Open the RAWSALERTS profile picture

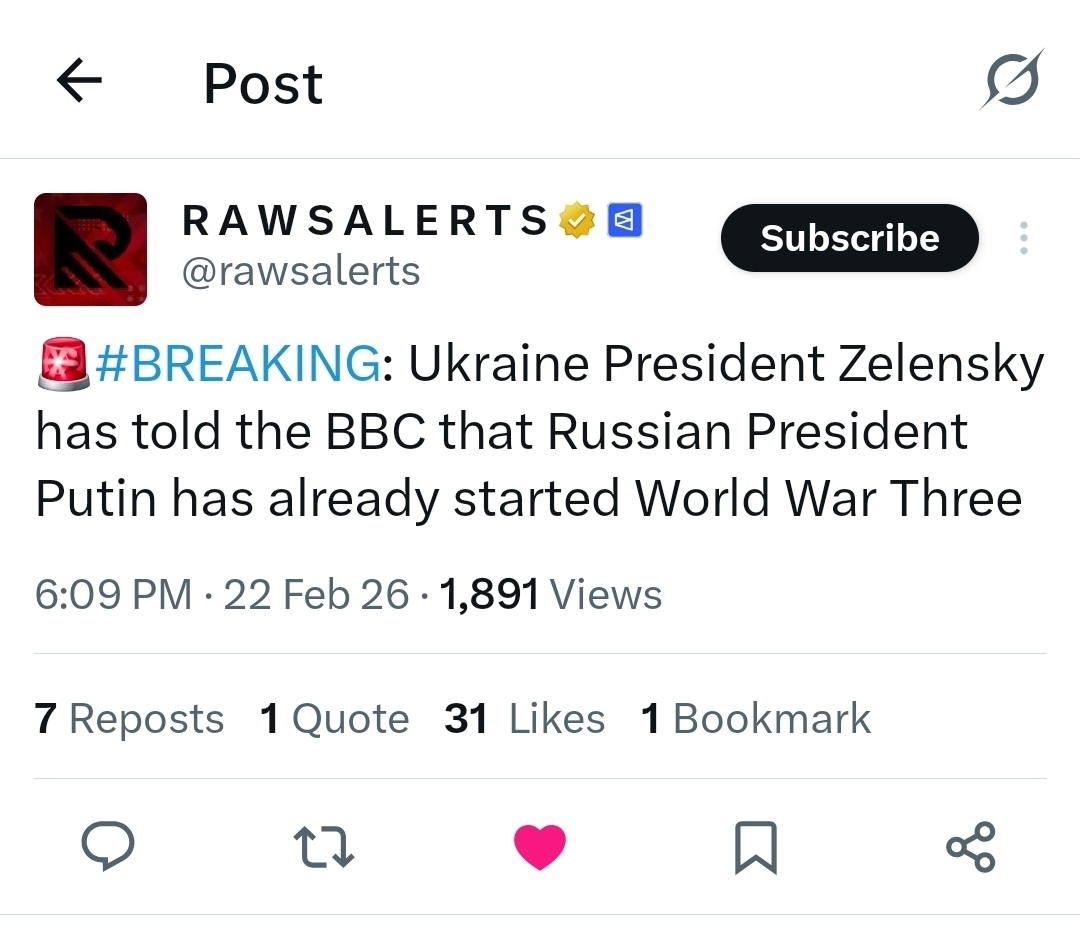coord(90,249)
